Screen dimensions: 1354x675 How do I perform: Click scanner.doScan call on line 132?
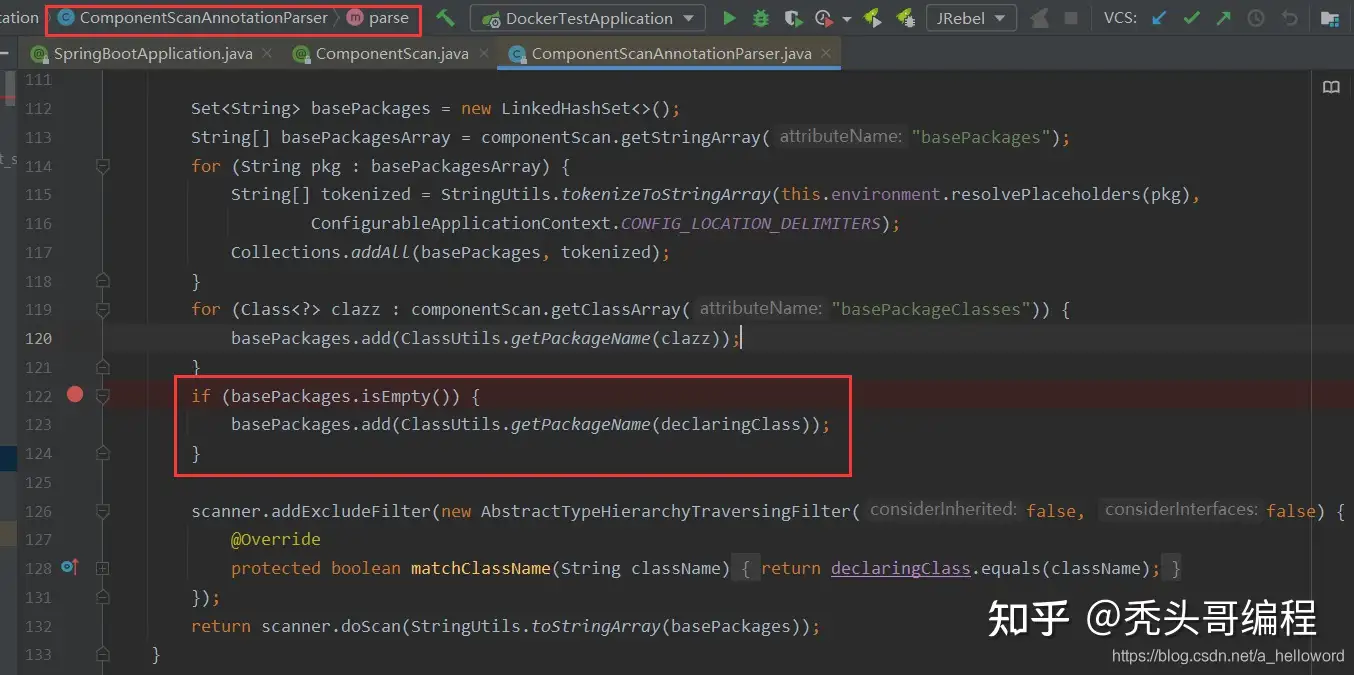331,626
